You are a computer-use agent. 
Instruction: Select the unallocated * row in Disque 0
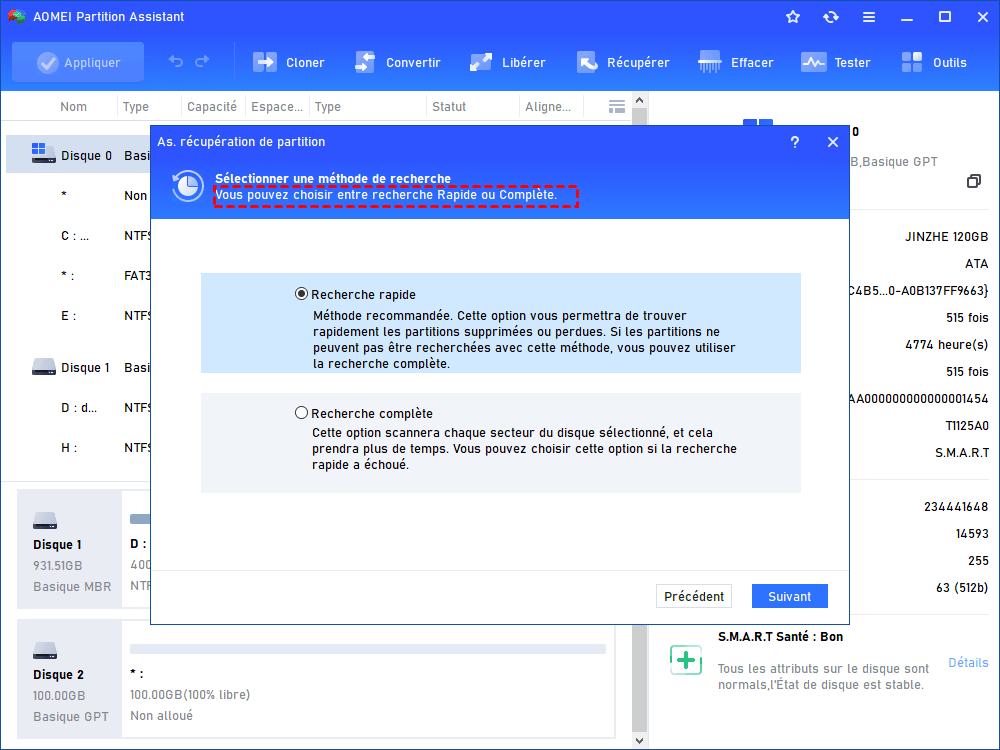[78, 195]
